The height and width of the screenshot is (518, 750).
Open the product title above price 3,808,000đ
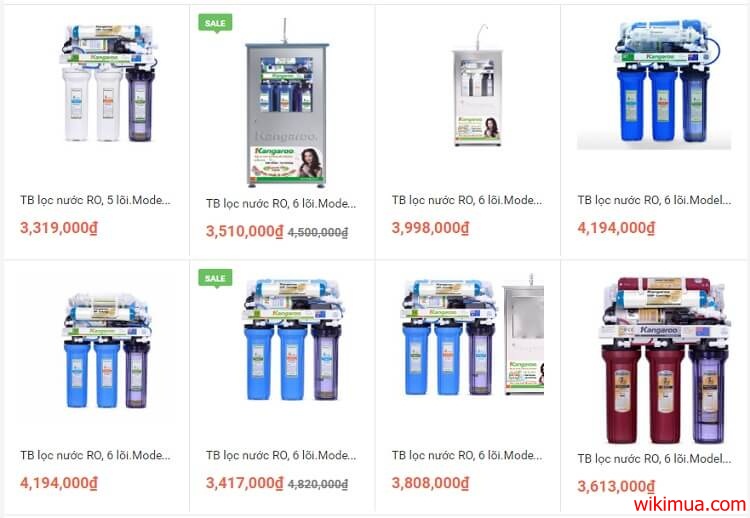tap(467, 455)
